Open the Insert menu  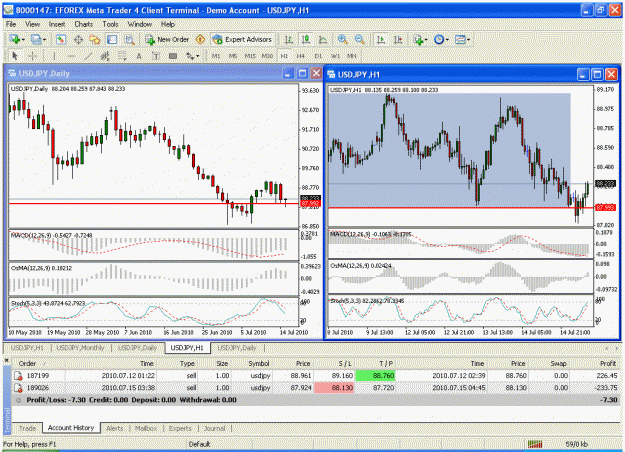57,24
